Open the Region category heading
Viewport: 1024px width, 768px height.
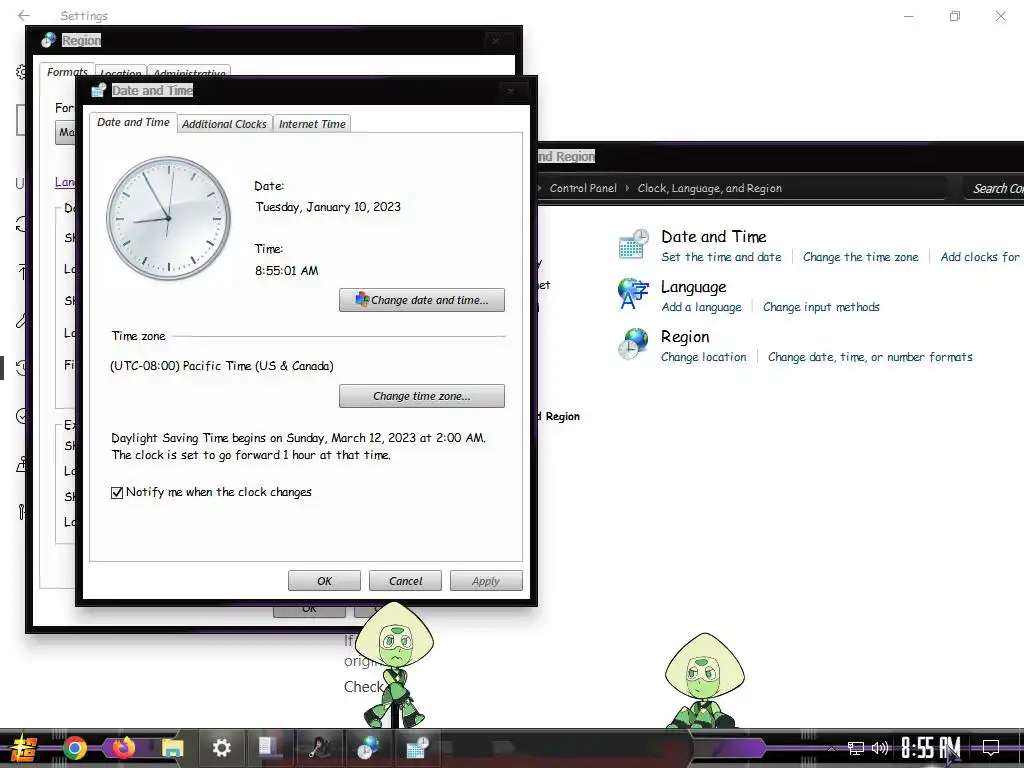pyautogui.click(x=685, y=336)
